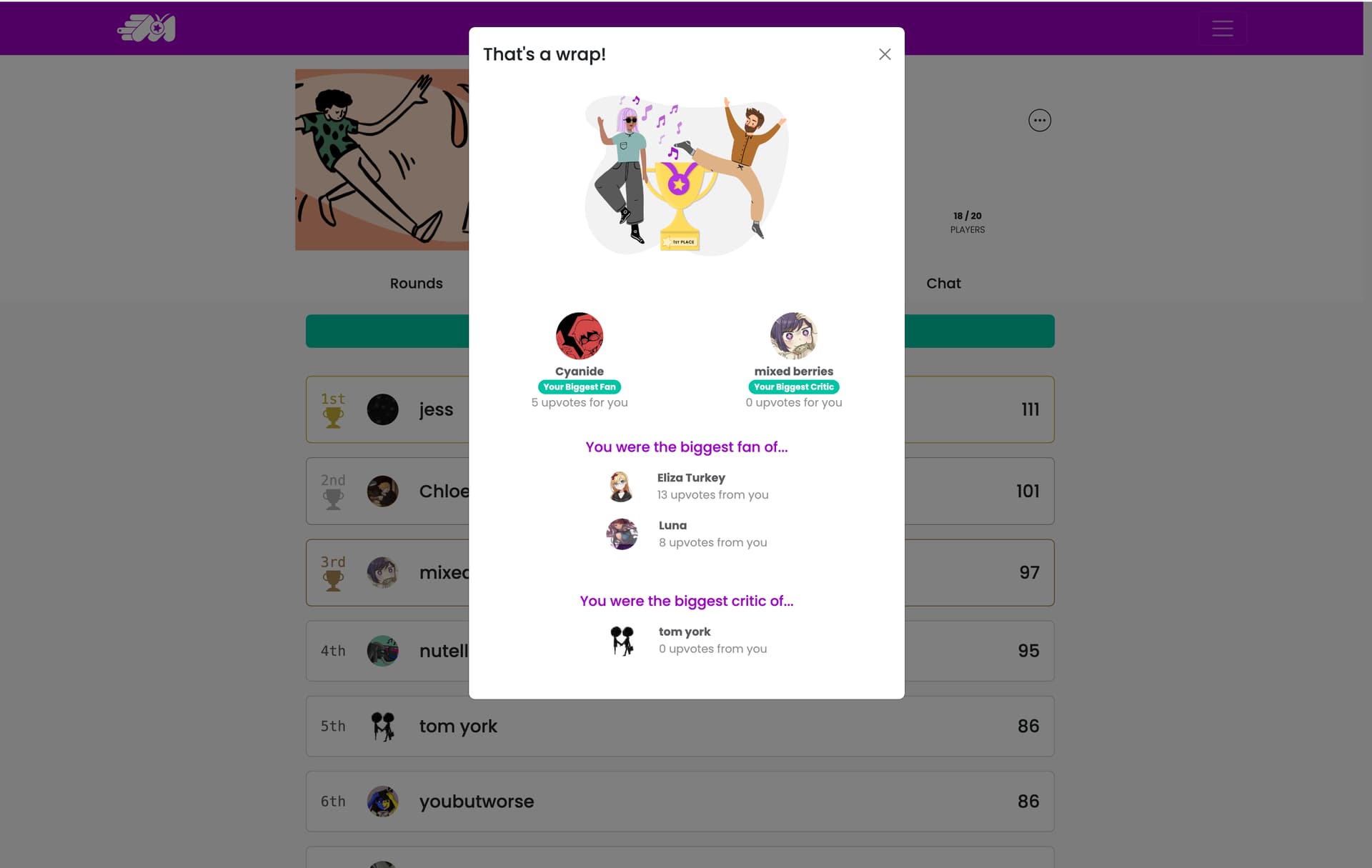The height and width of the screenshot is (868, 1372).
Task: Click the Music League logo
Action: point(146,29)
